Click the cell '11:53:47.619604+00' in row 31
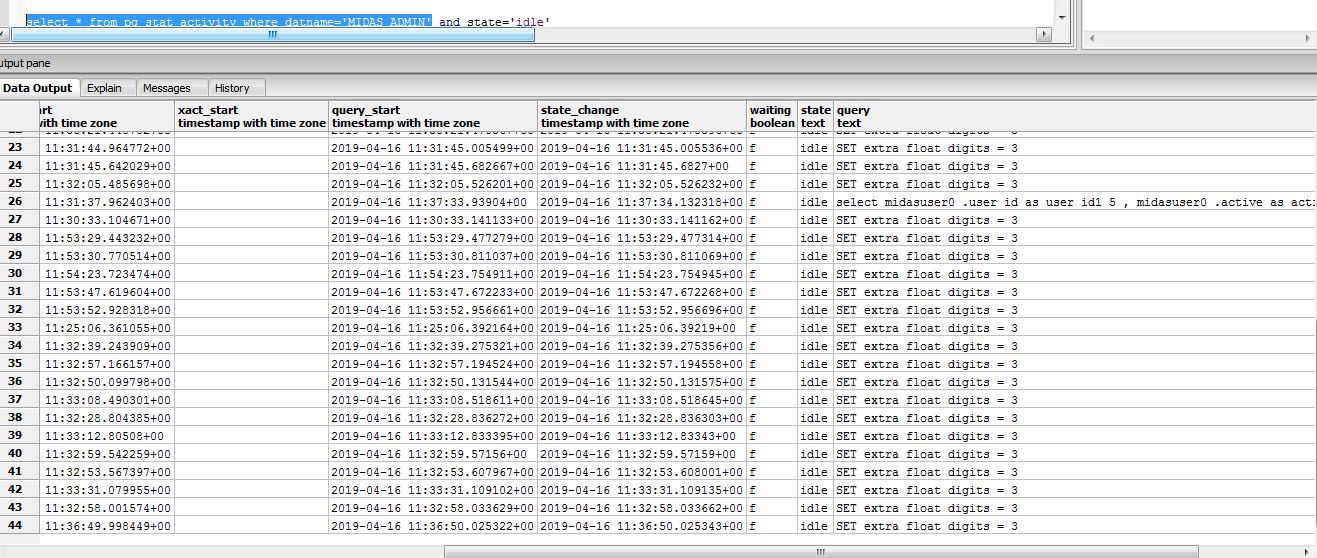This screenshot has height=558, width=1317. point(107,291)
